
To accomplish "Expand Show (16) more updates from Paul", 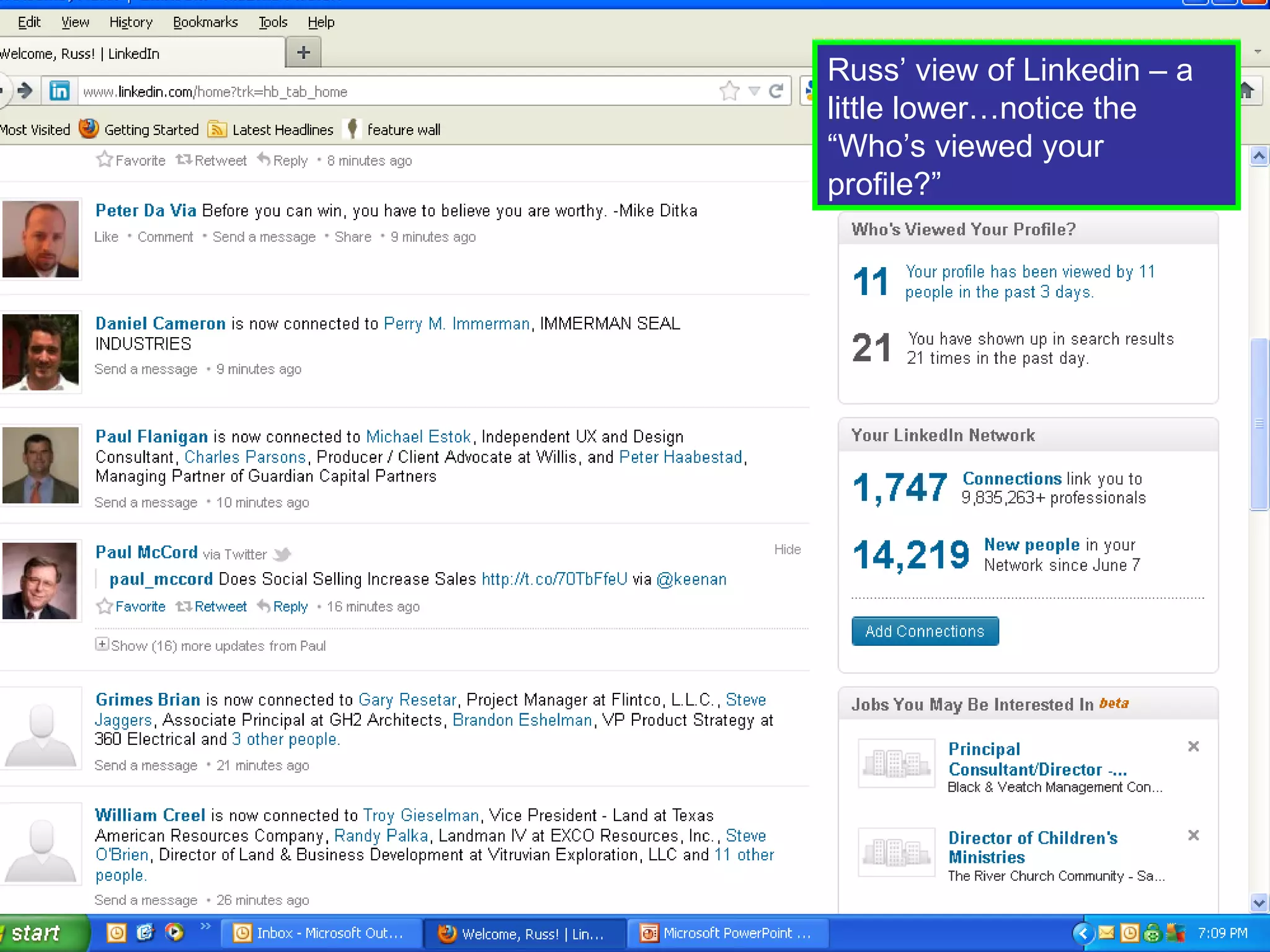I will [210, 645].
